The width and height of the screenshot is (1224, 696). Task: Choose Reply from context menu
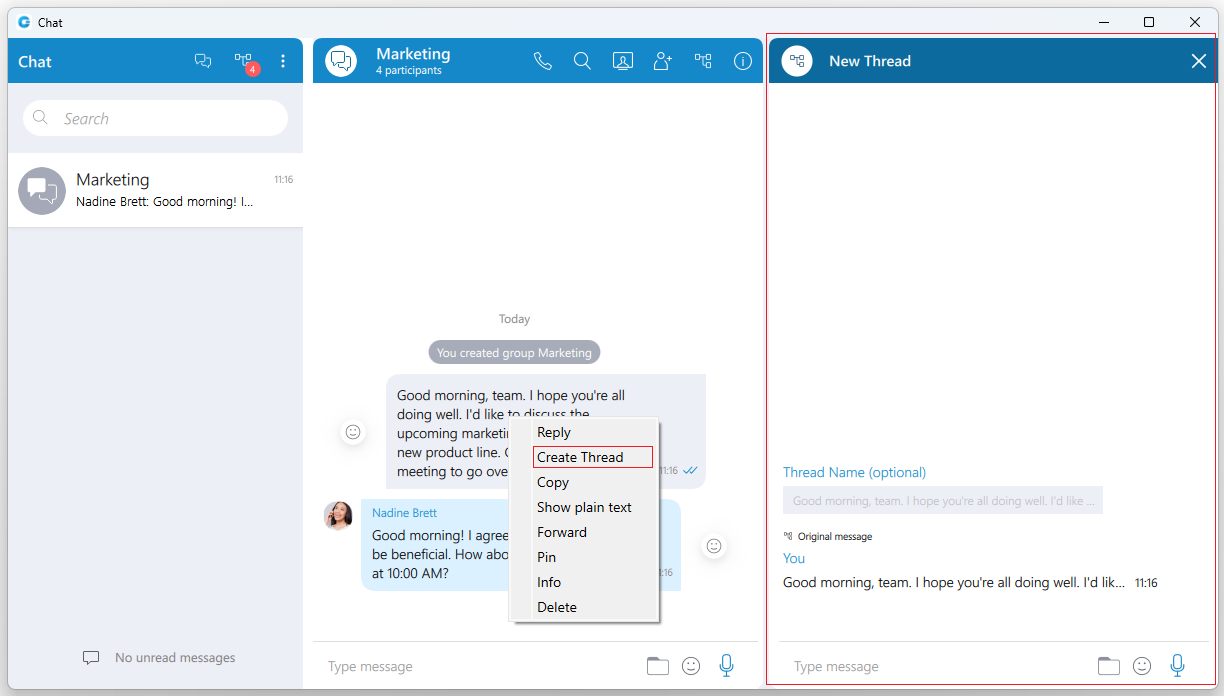pos(554,432)
